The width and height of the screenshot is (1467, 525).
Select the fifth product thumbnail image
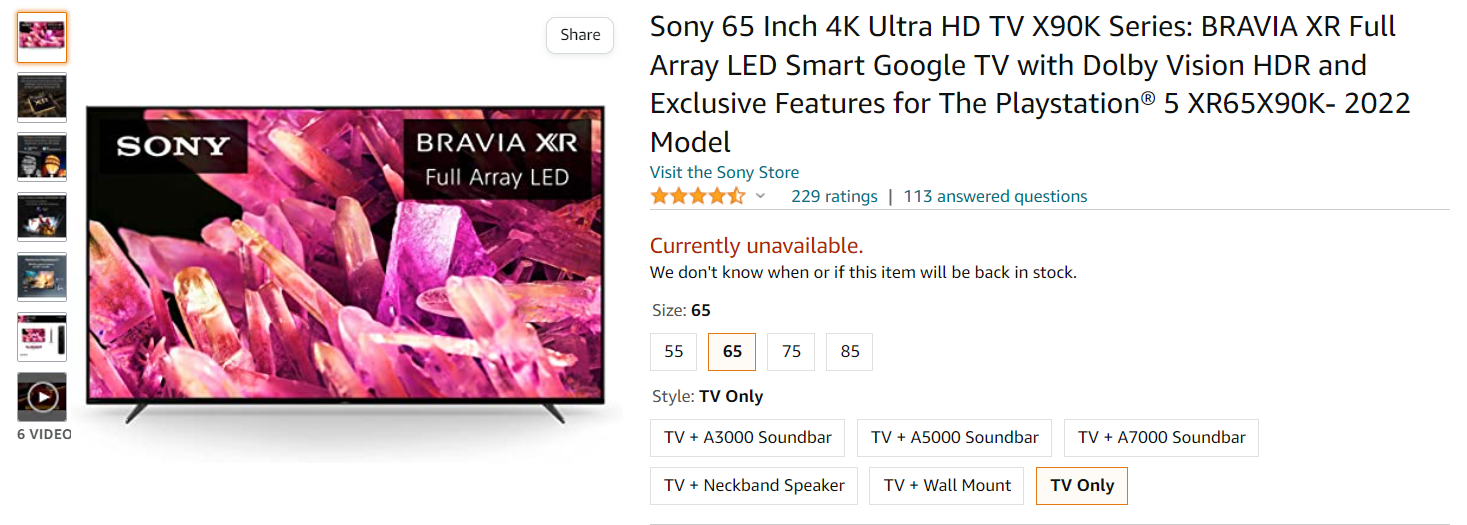[42, 277]
